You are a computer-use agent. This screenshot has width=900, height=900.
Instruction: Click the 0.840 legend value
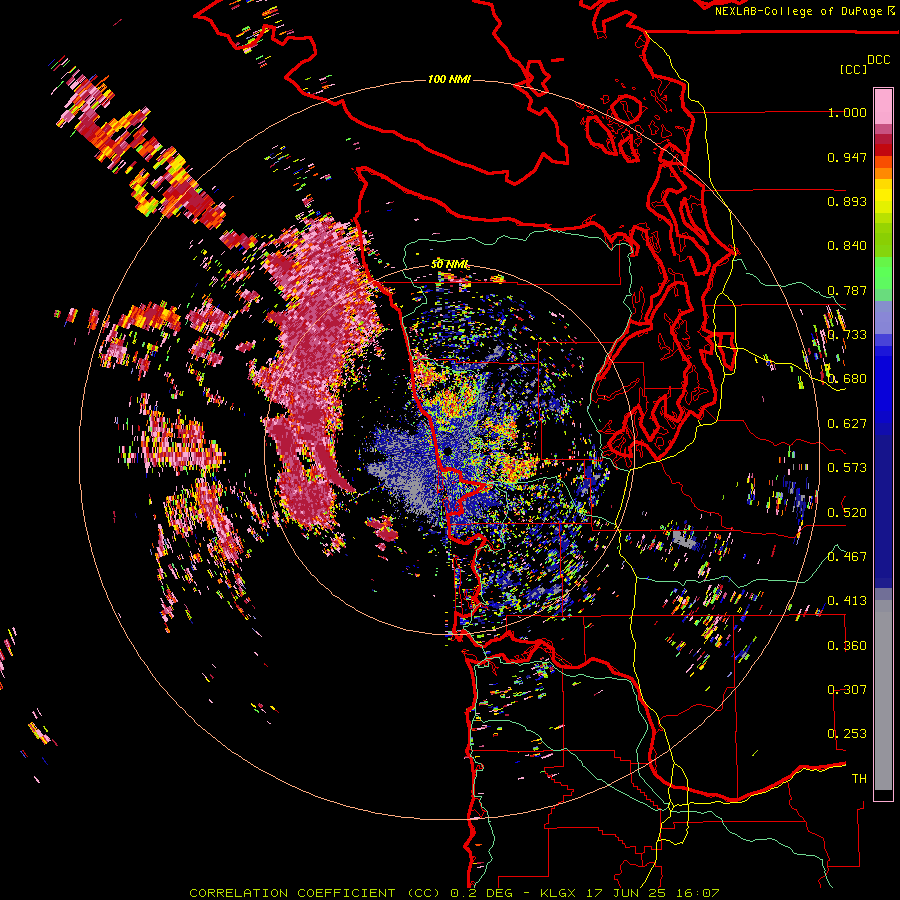click(x=847, y=246)
